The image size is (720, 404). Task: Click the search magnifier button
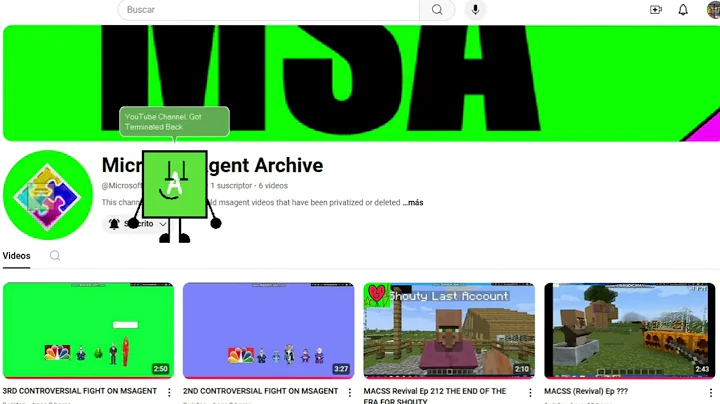pyautogui.click(x=437, y=10)
